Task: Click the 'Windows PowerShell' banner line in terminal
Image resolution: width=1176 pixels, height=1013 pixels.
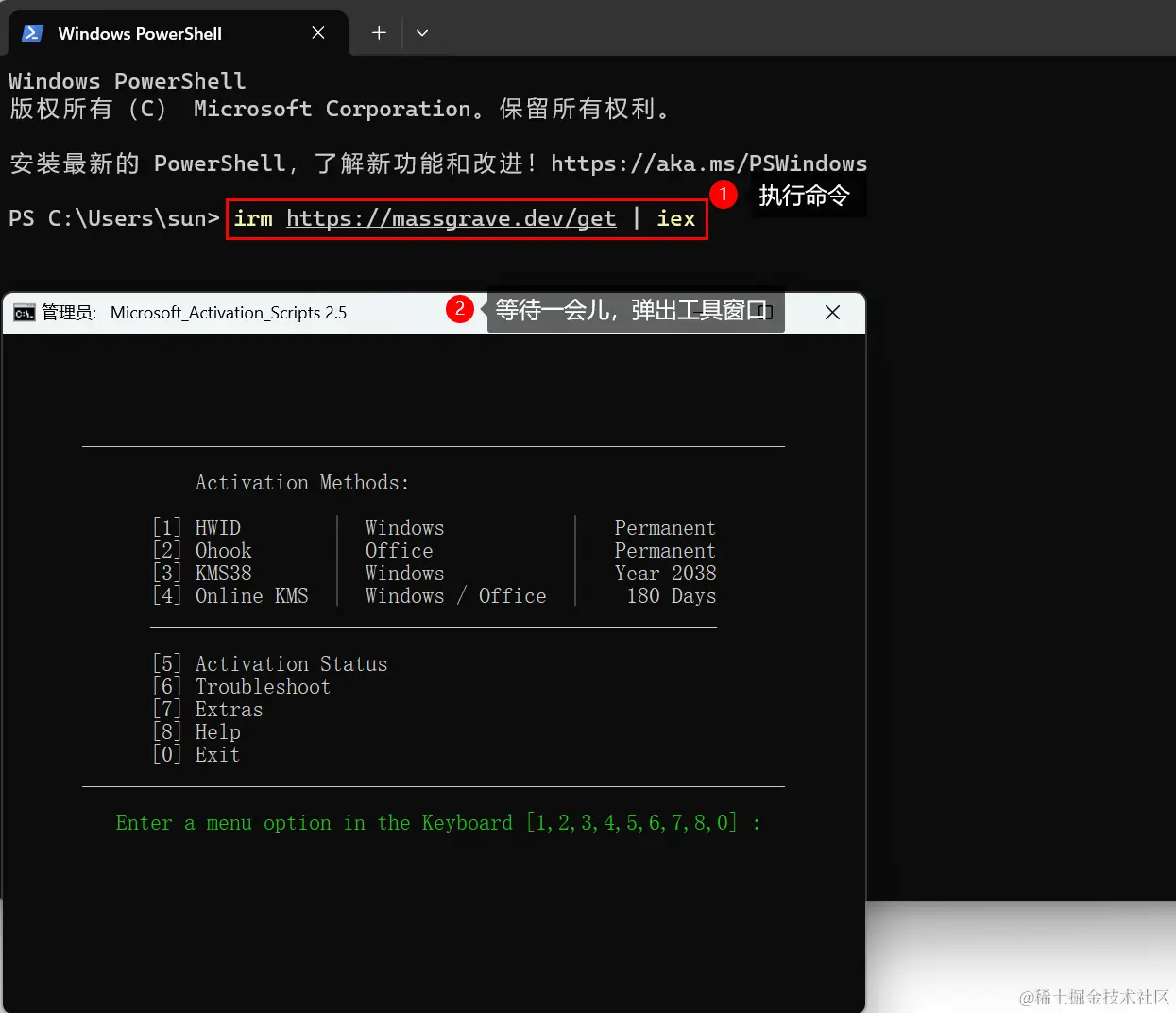Action: 128,81
